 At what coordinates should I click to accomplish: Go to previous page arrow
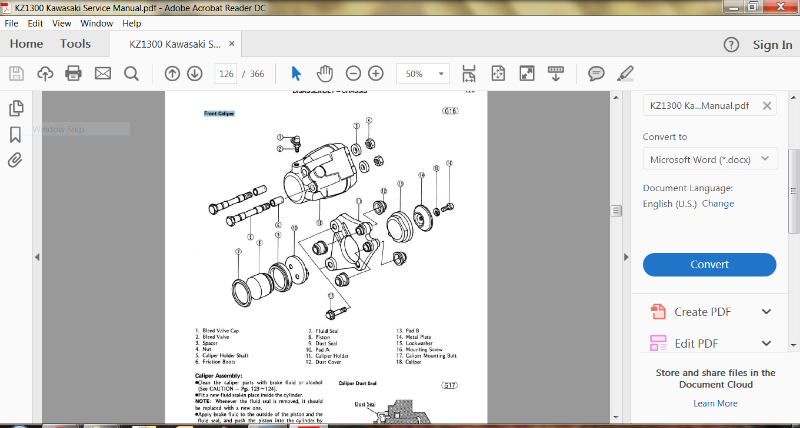point(172,73)
